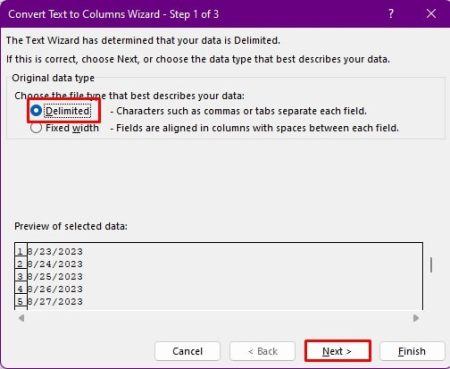
Task: Click the disabled Back button
Action: 263,351
